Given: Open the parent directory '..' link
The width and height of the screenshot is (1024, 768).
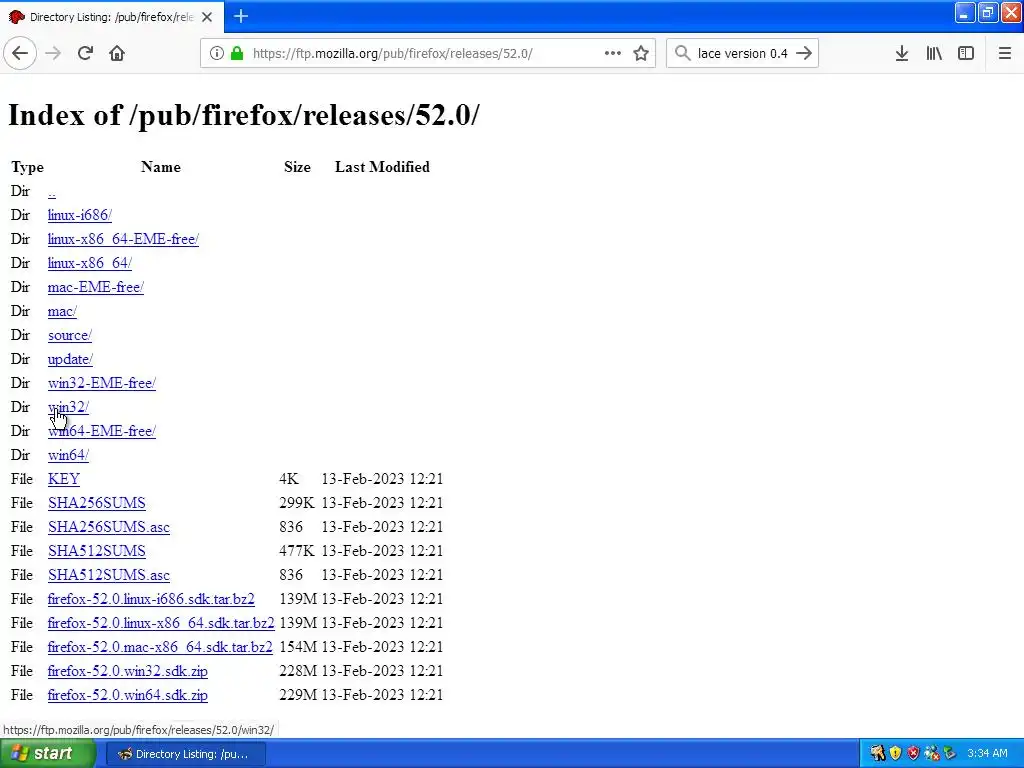Looking at the screenshot, I should pyautogui.click(x=52, y=192).
